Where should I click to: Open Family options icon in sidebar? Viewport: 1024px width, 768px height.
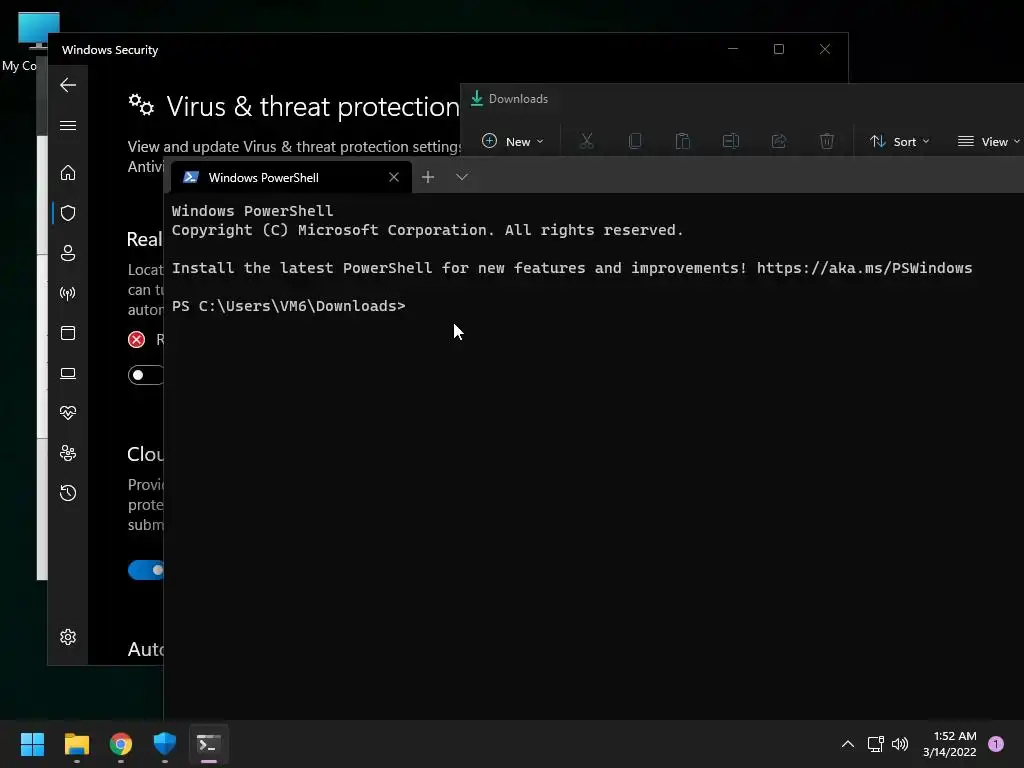(x=68, y=453)
